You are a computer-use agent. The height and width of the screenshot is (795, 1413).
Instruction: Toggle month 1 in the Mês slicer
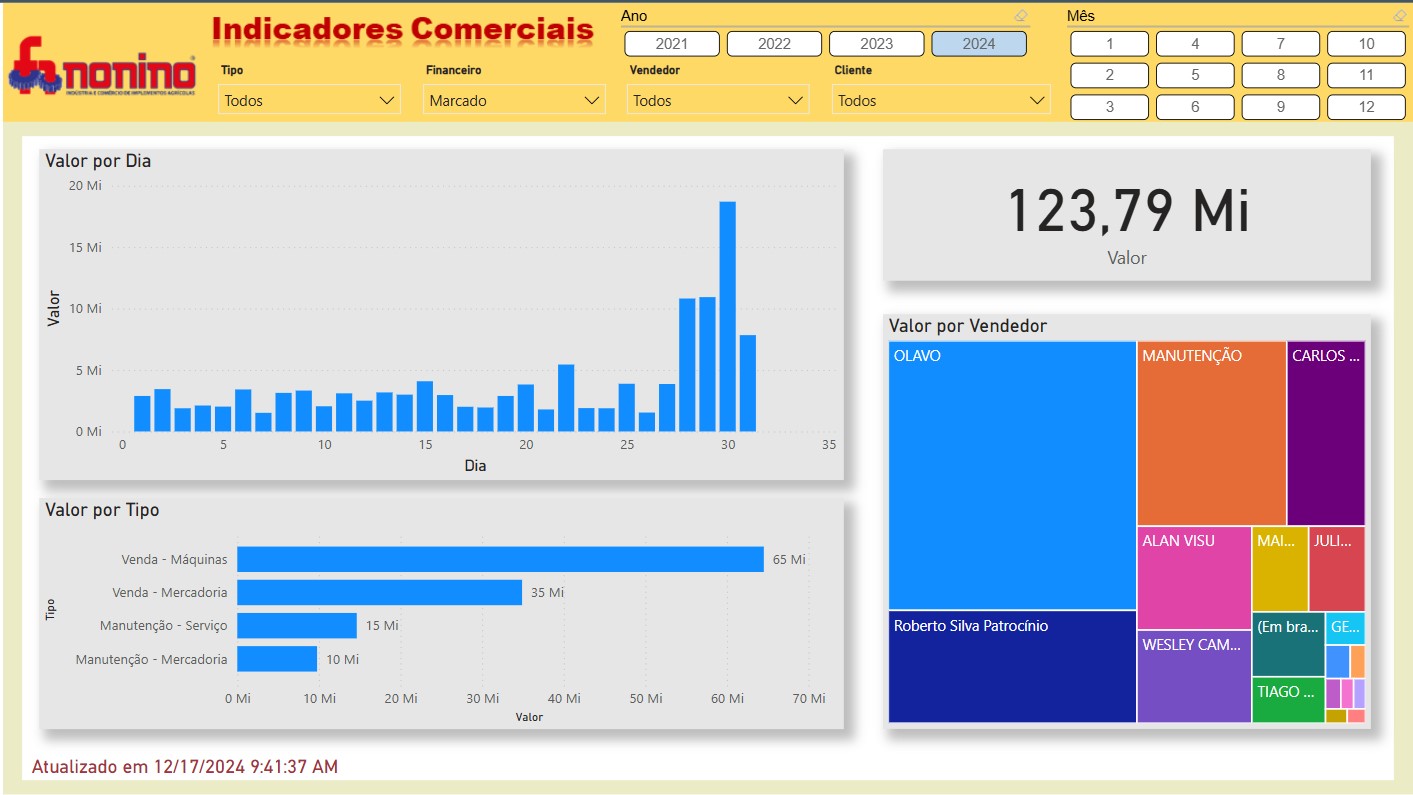point(1110,44)
